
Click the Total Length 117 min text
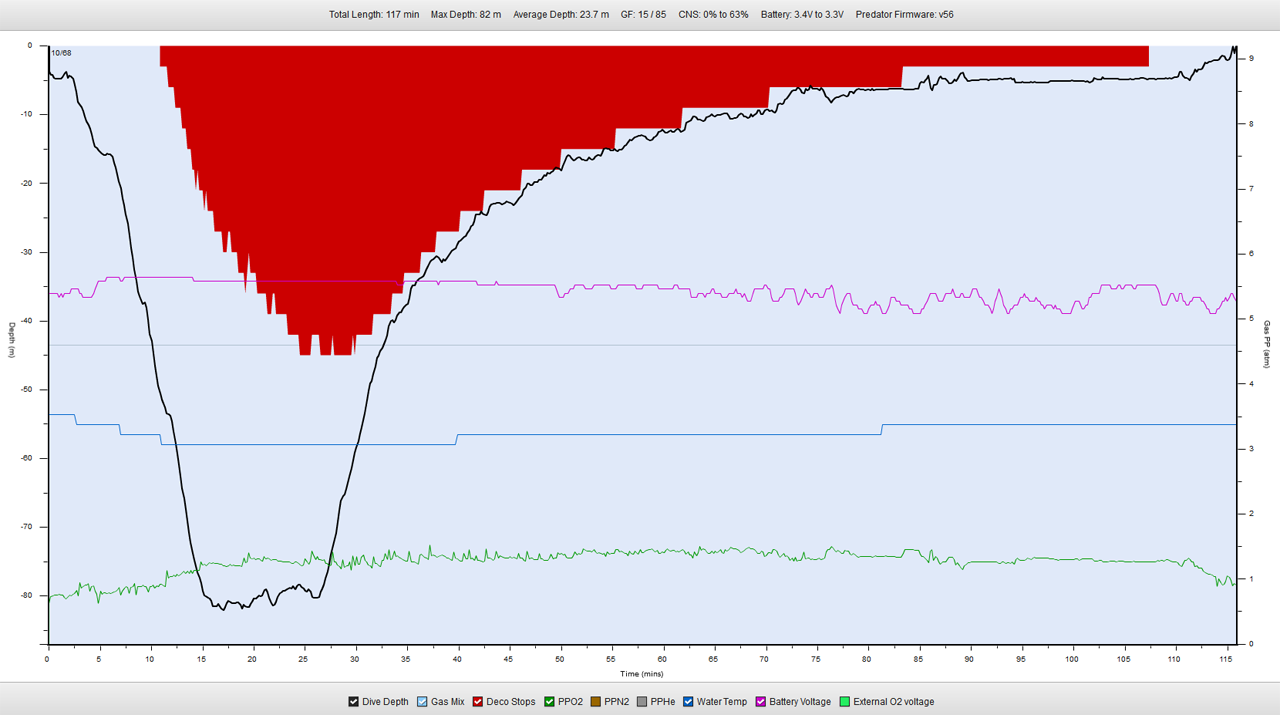(374, 15)
